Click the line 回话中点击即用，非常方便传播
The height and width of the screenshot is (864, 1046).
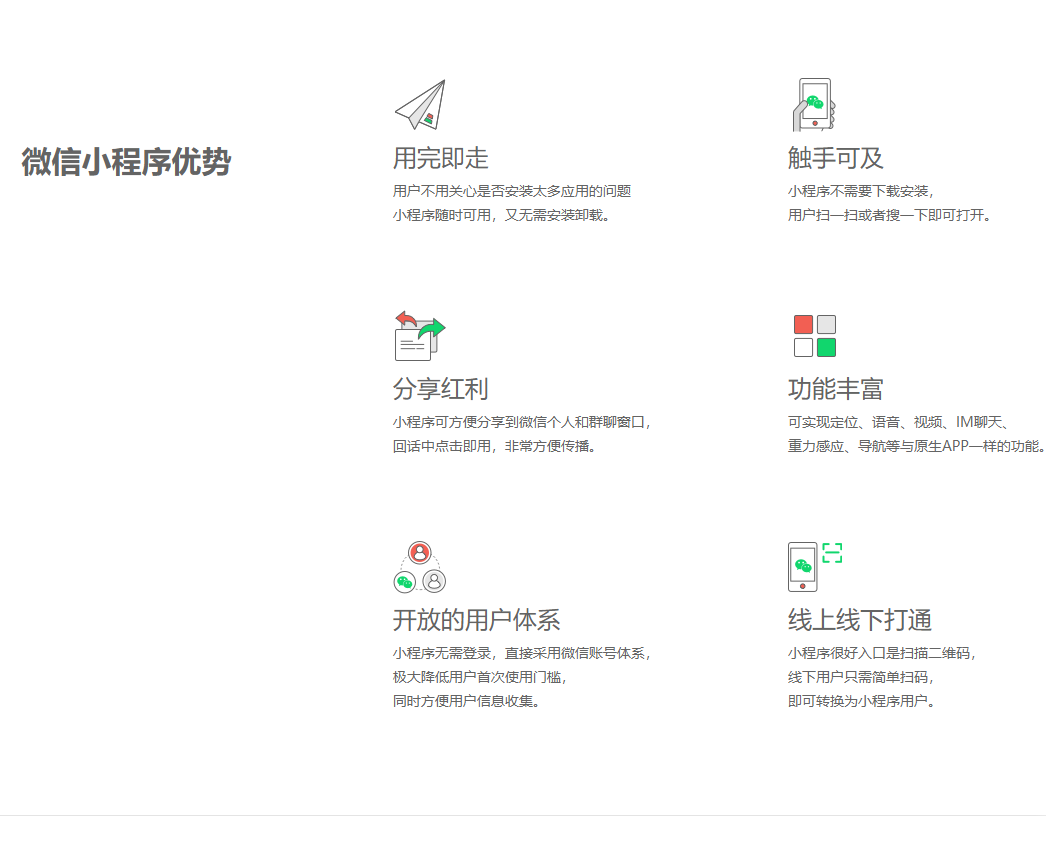click(494, 446)
